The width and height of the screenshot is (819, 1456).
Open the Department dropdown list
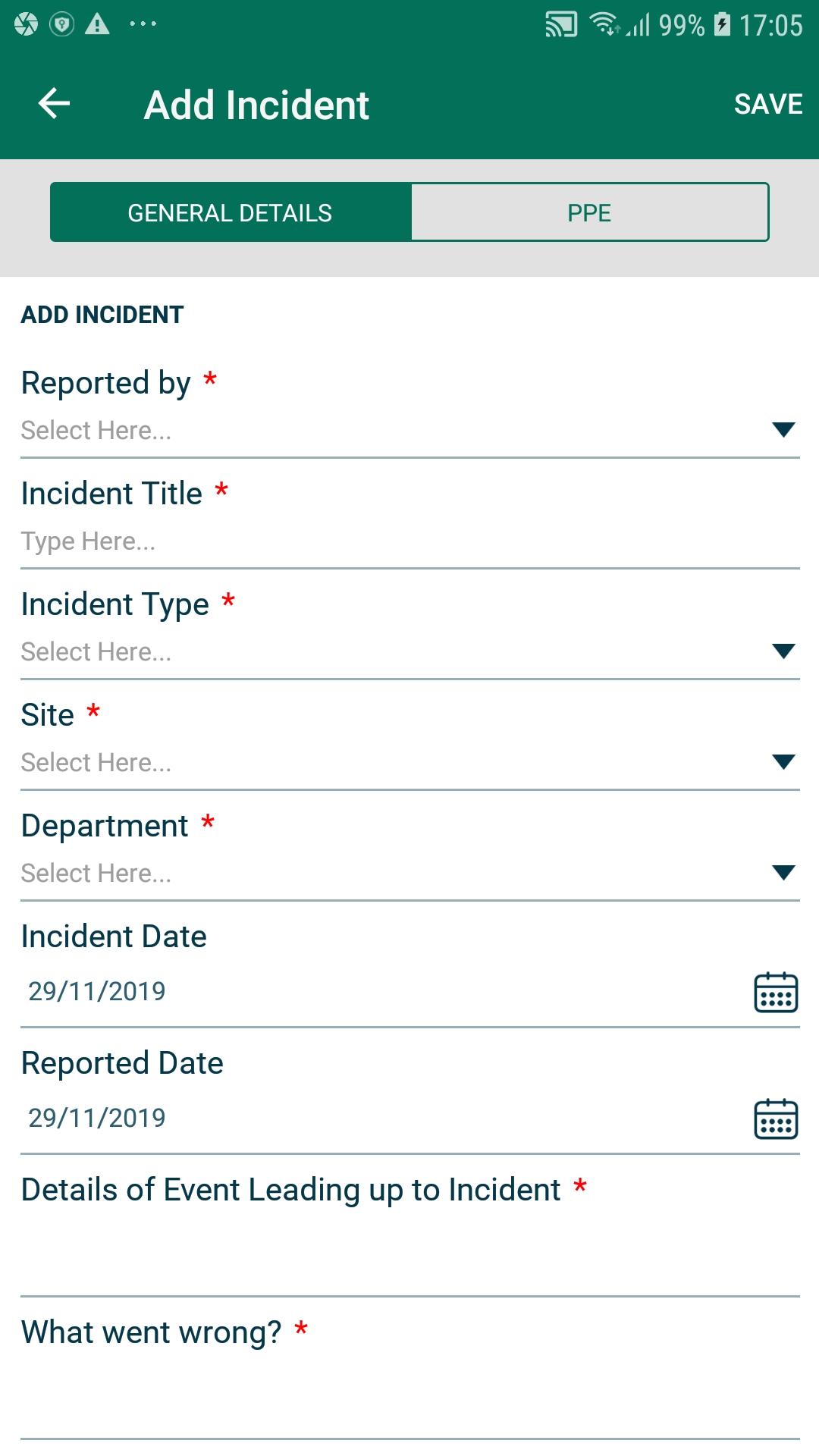point(410,873)
